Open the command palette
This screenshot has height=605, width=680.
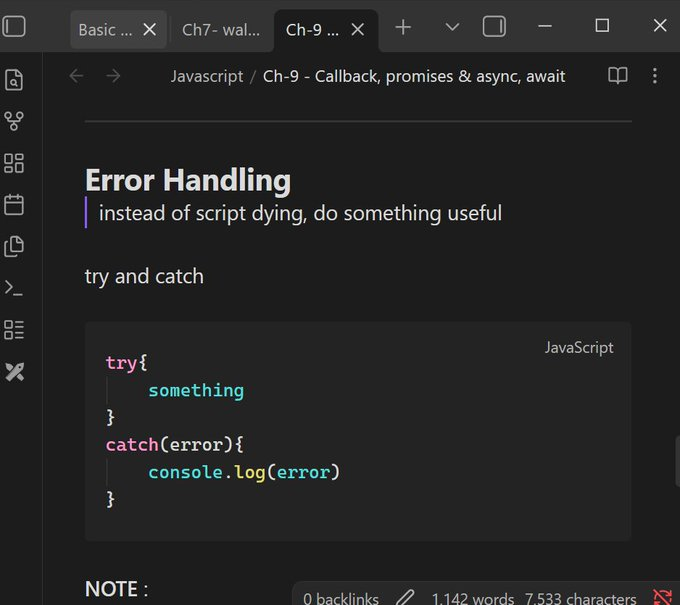14,288
